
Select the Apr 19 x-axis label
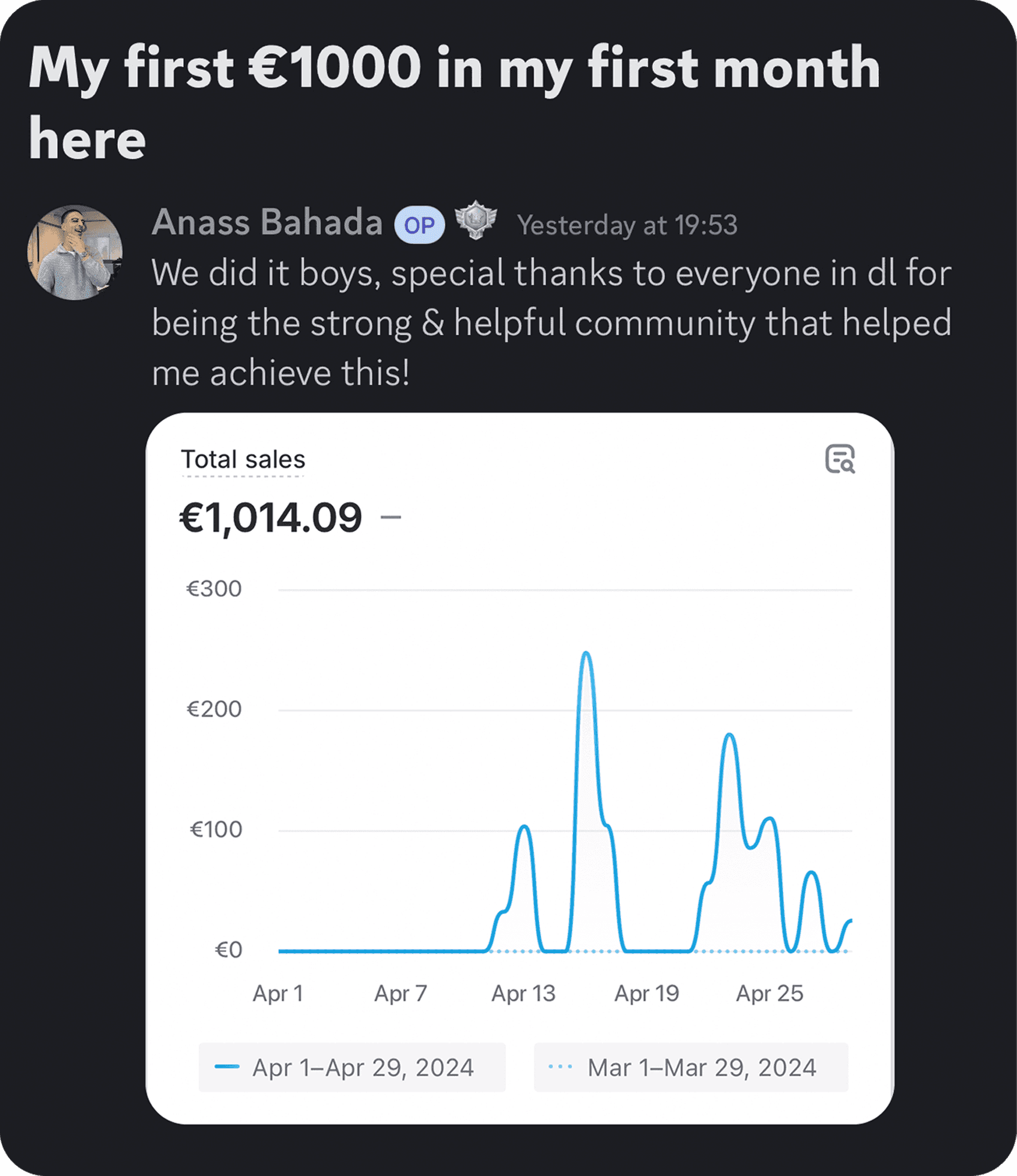[x=646, y=993]
